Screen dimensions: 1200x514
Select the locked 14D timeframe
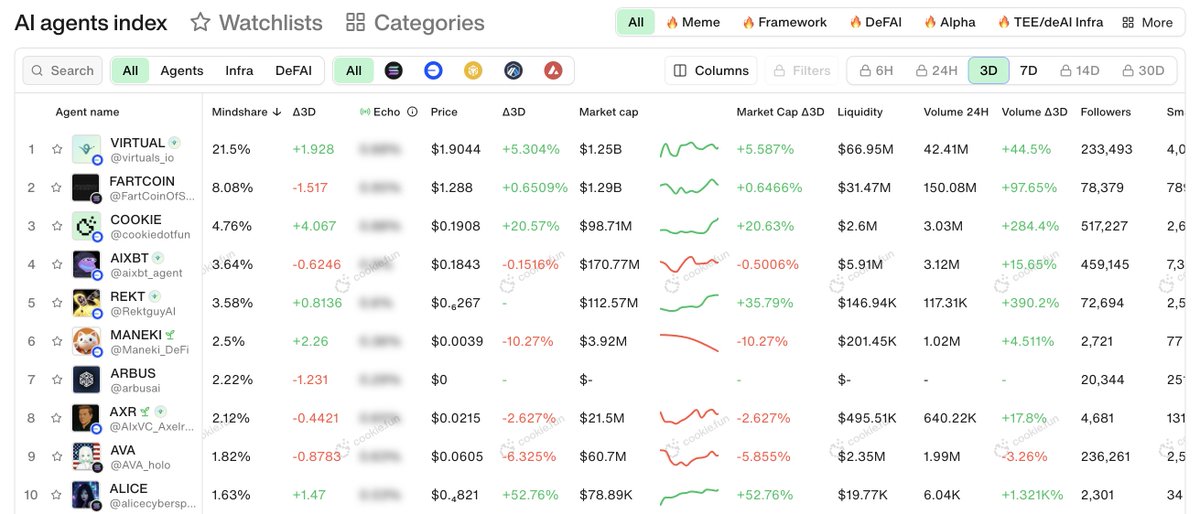[x=1080, y=71]
